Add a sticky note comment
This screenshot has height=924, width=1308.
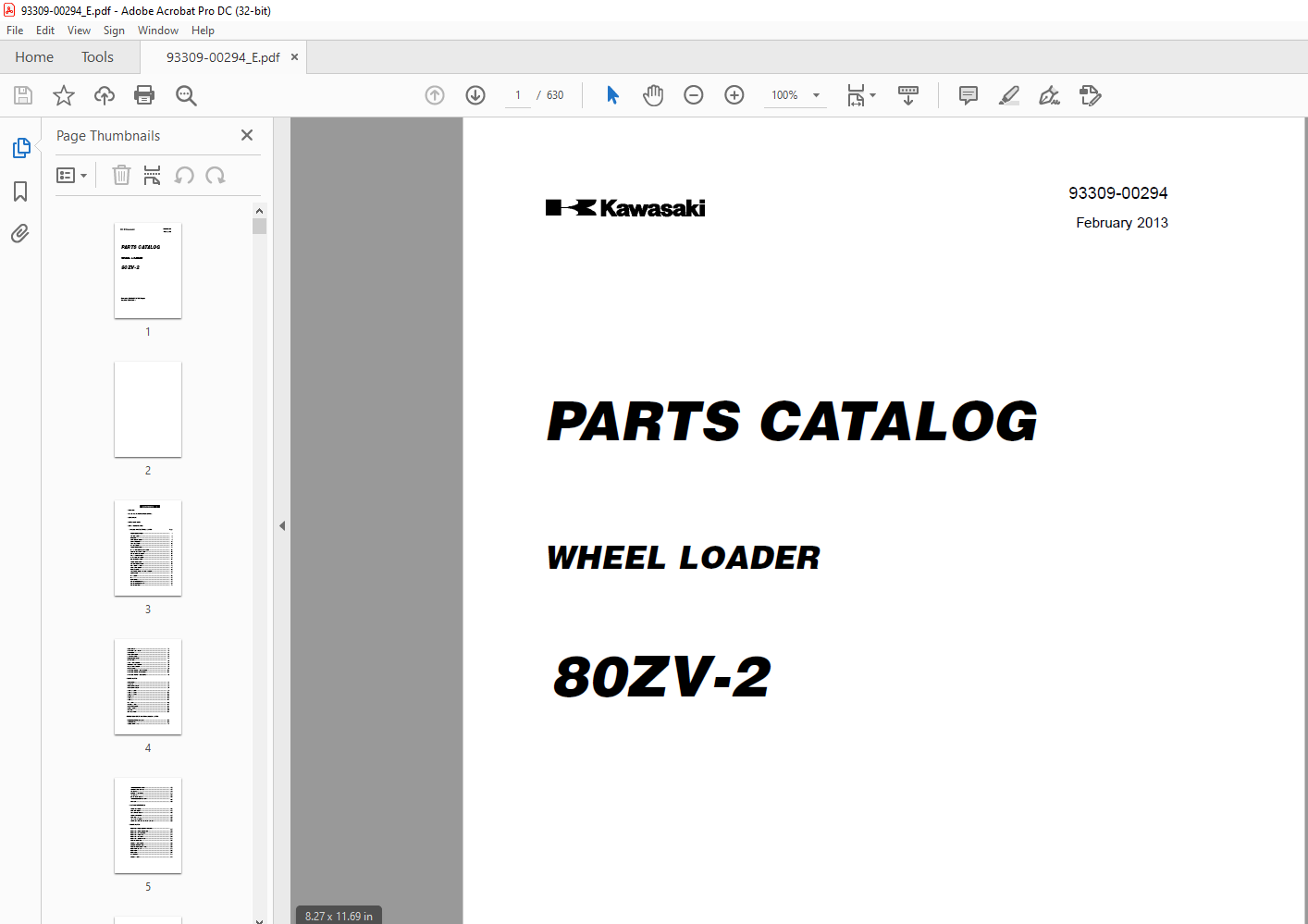[x=969, y=95]
